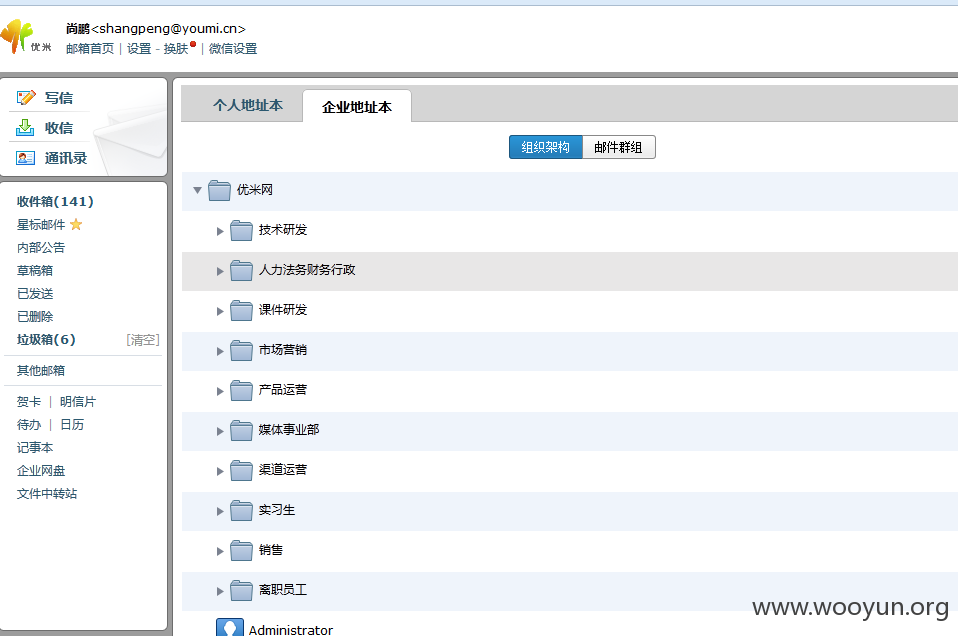
Task: Open 企业网盘 link
Action: click(41, 471)
